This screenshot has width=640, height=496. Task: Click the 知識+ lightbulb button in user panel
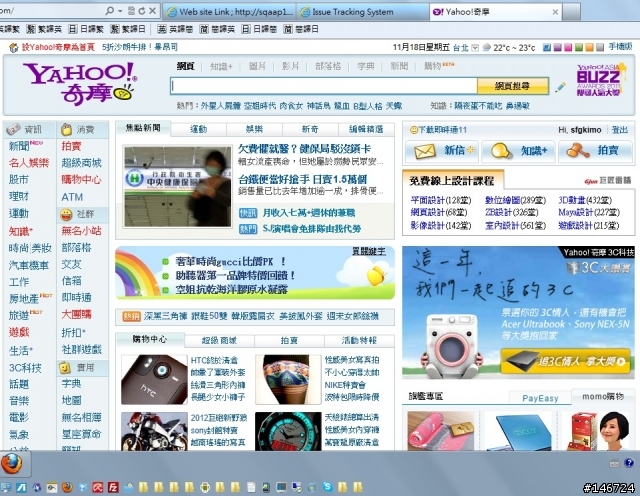click(518, 151)
